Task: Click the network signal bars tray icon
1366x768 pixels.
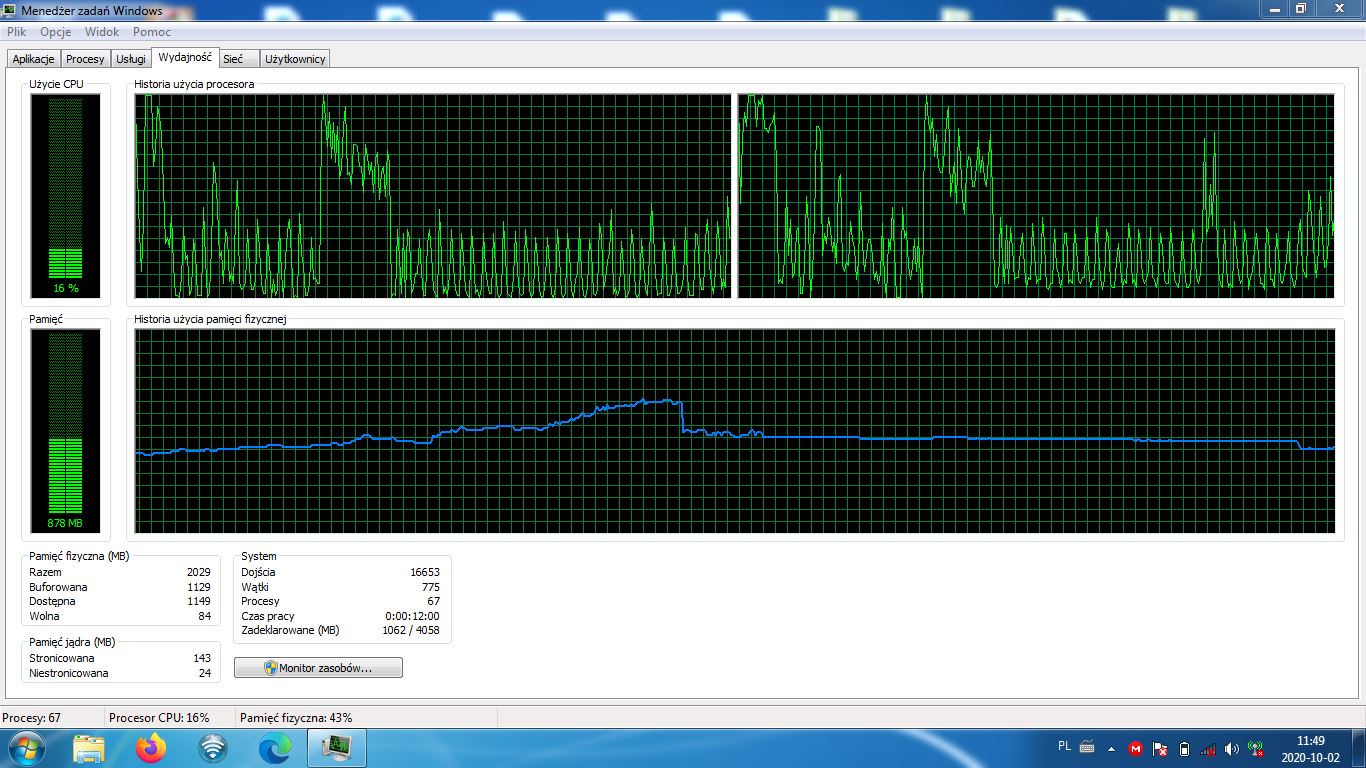Action: coord(1208,749)
